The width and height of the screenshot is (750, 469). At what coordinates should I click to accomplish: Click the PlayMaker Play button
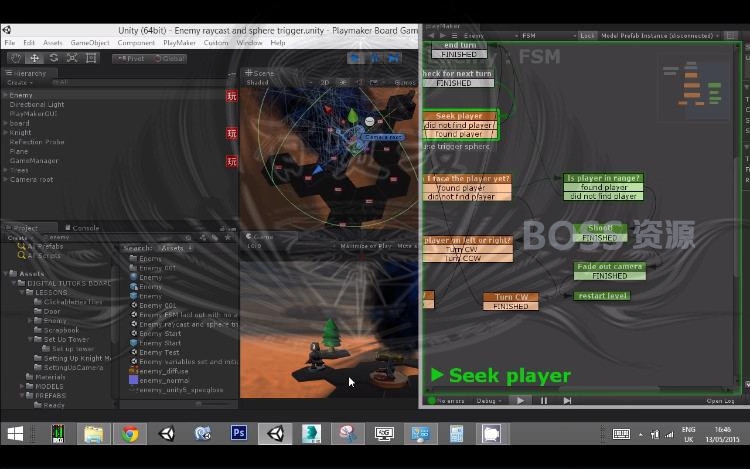coord(520,401)
